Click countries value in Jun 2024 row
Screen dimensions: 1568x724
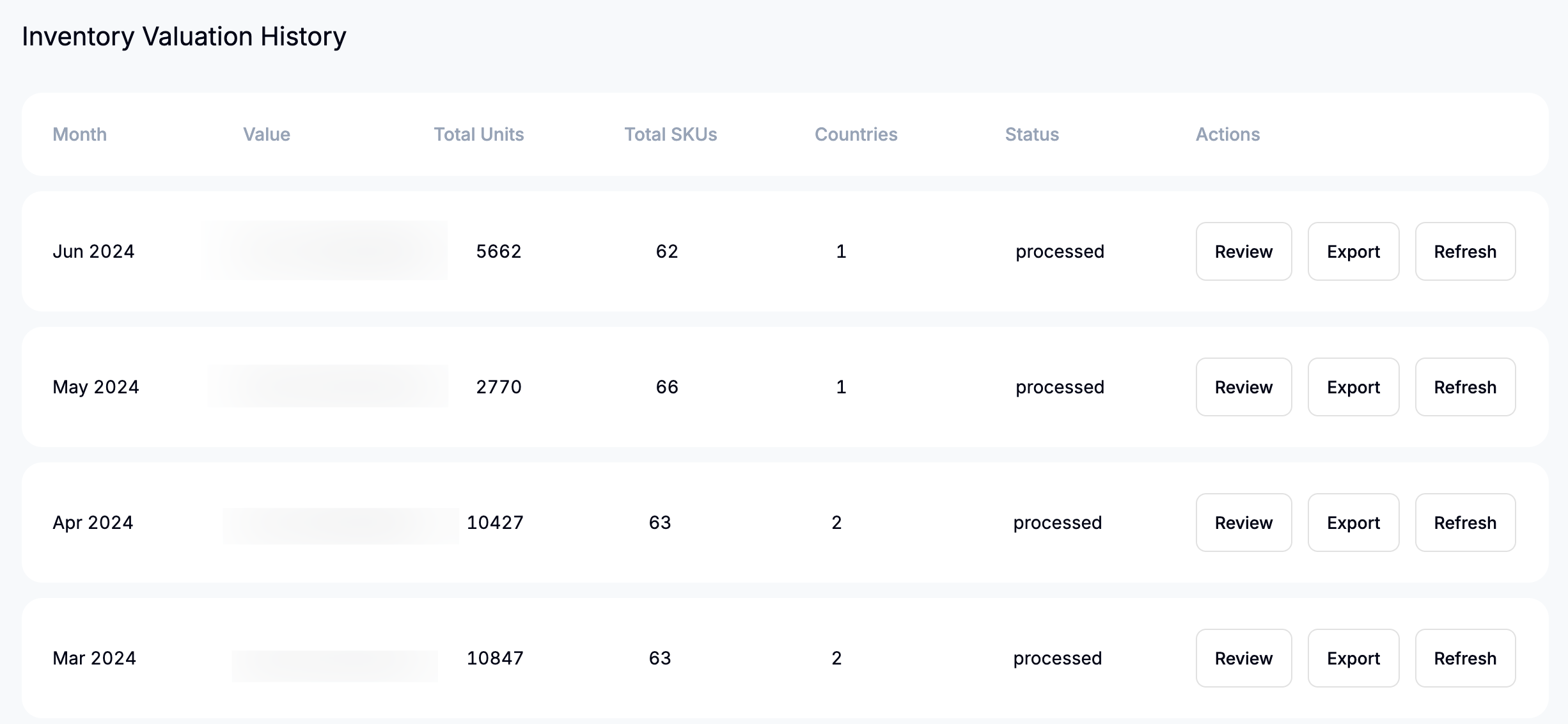click(x=841, y=251)
